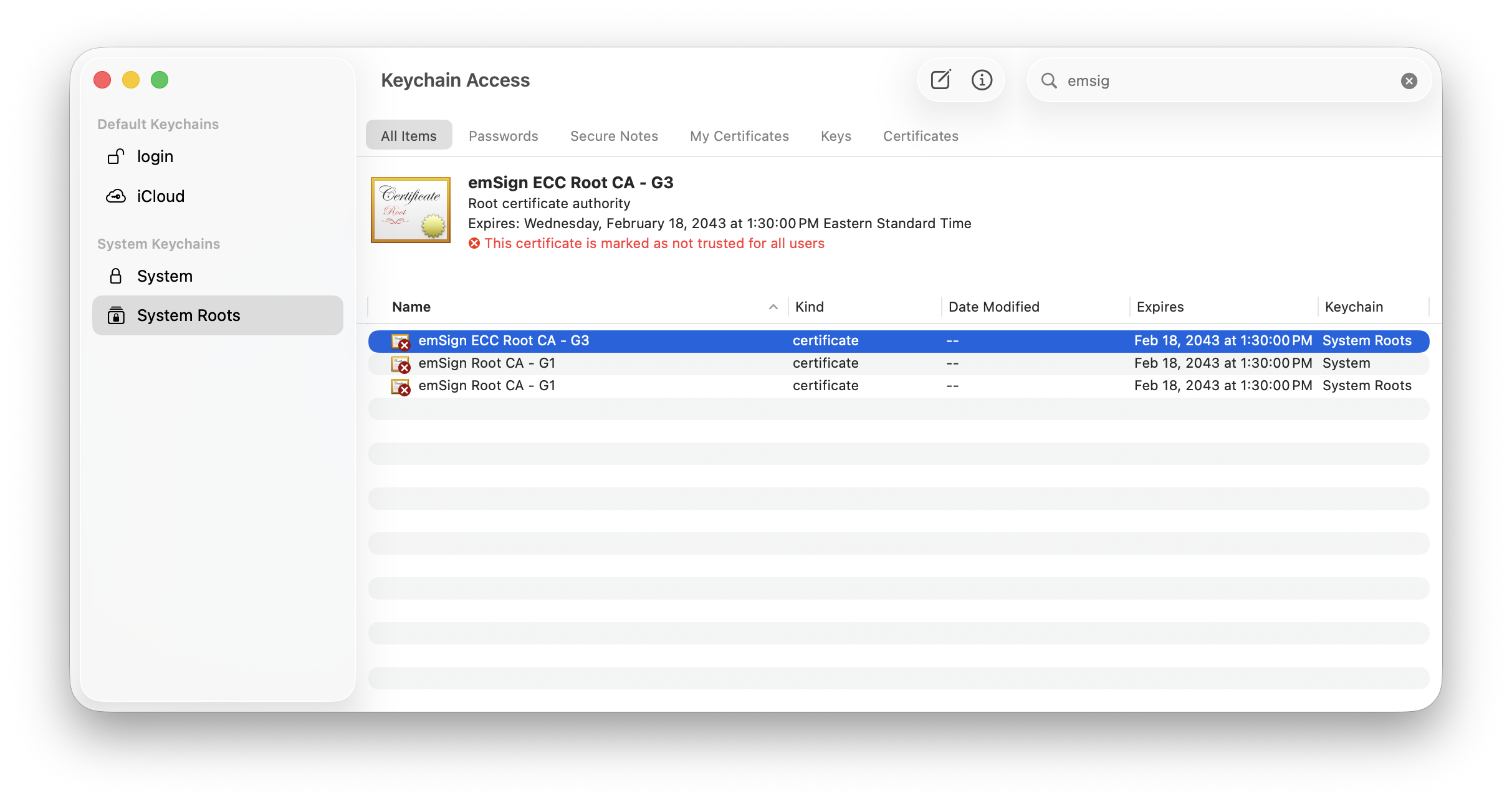Screen dimensions: 1512x804
Task: Select emSign ECC Root CA - G3 row
Action: point(898,341)
